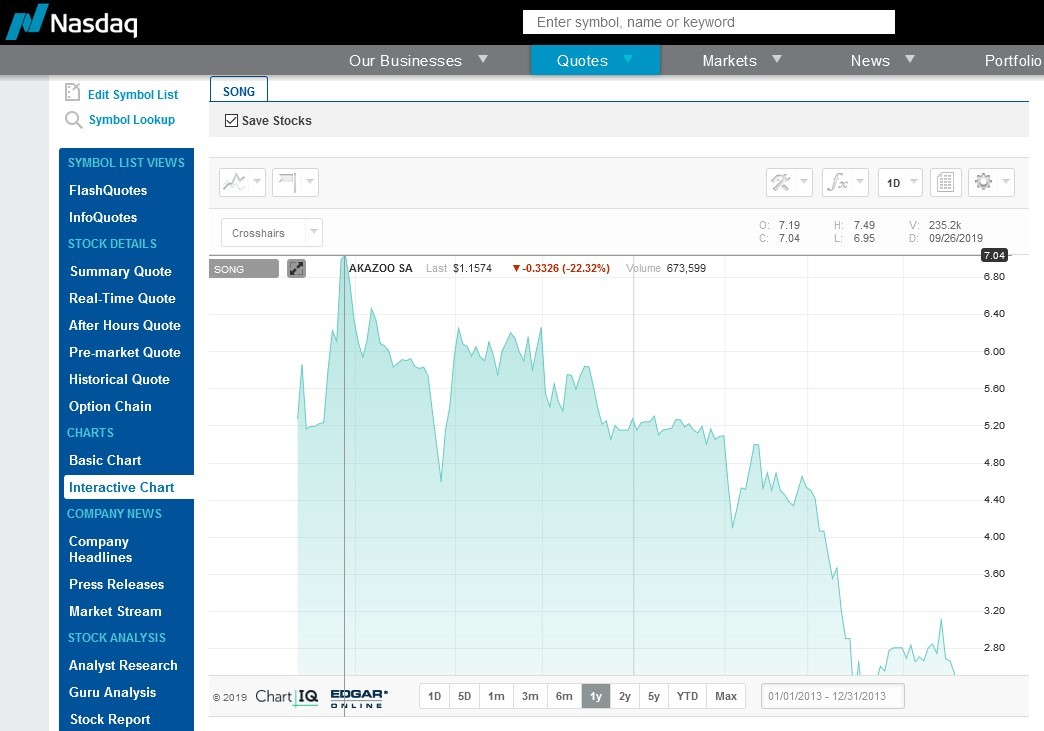The height and width of the screenshot is (731, 1044).
Task: View Analyst Research
Action: coord(123,665)
